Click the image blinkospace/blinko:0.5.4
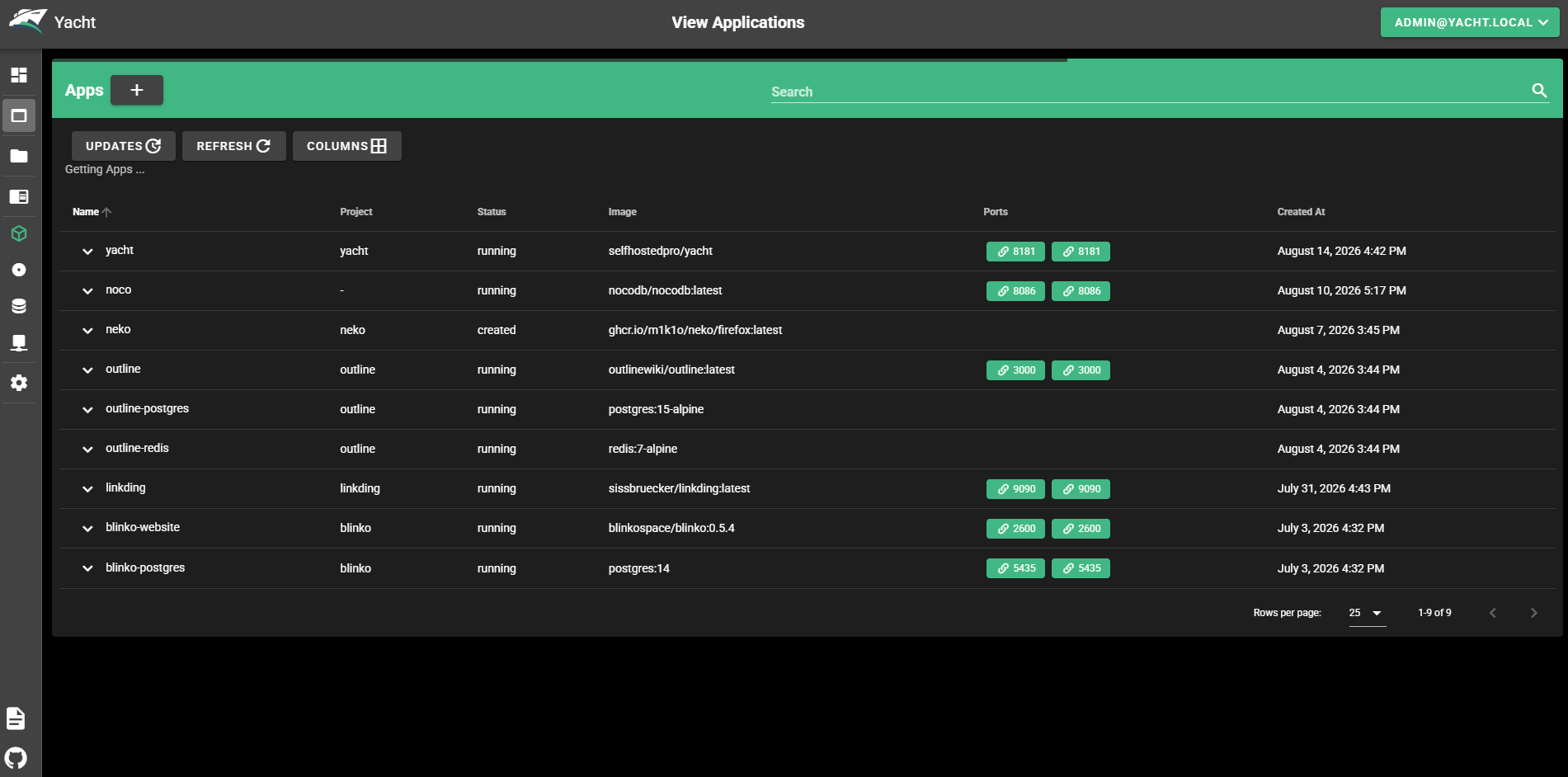The height and width of the screenshot is (777, 1568). (671, 528)
